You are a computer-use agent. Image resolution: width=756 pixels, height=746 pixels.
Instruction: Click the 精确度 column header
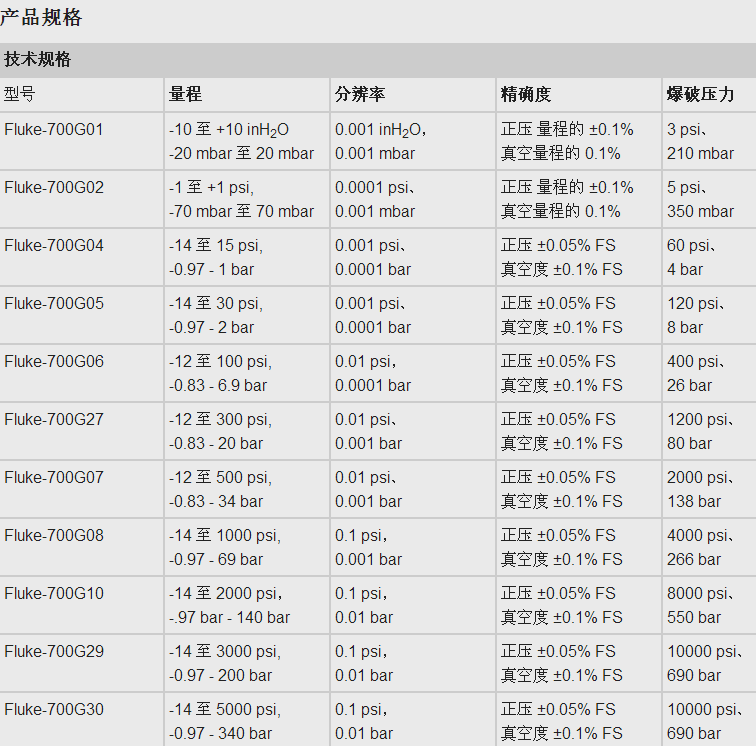point(526,94)
